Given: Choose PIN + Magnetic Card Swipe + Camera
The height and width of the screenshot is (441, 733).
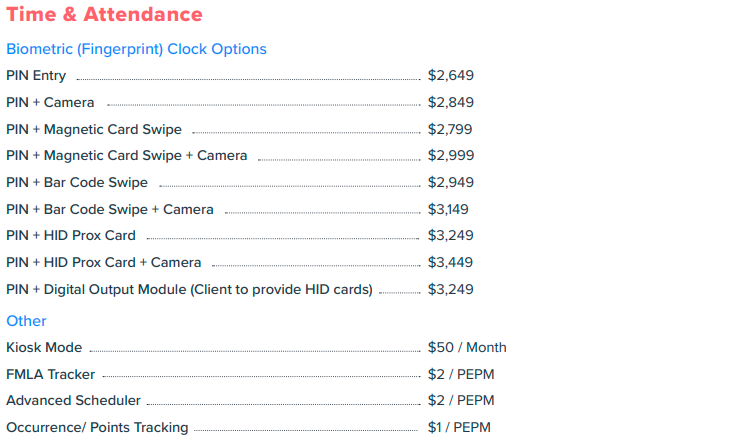Looking at the screenshot, I should click(126, 155).
